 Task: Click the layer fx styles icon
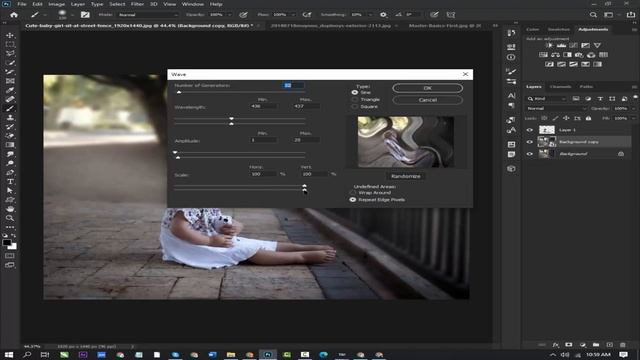tap(556, 345)
